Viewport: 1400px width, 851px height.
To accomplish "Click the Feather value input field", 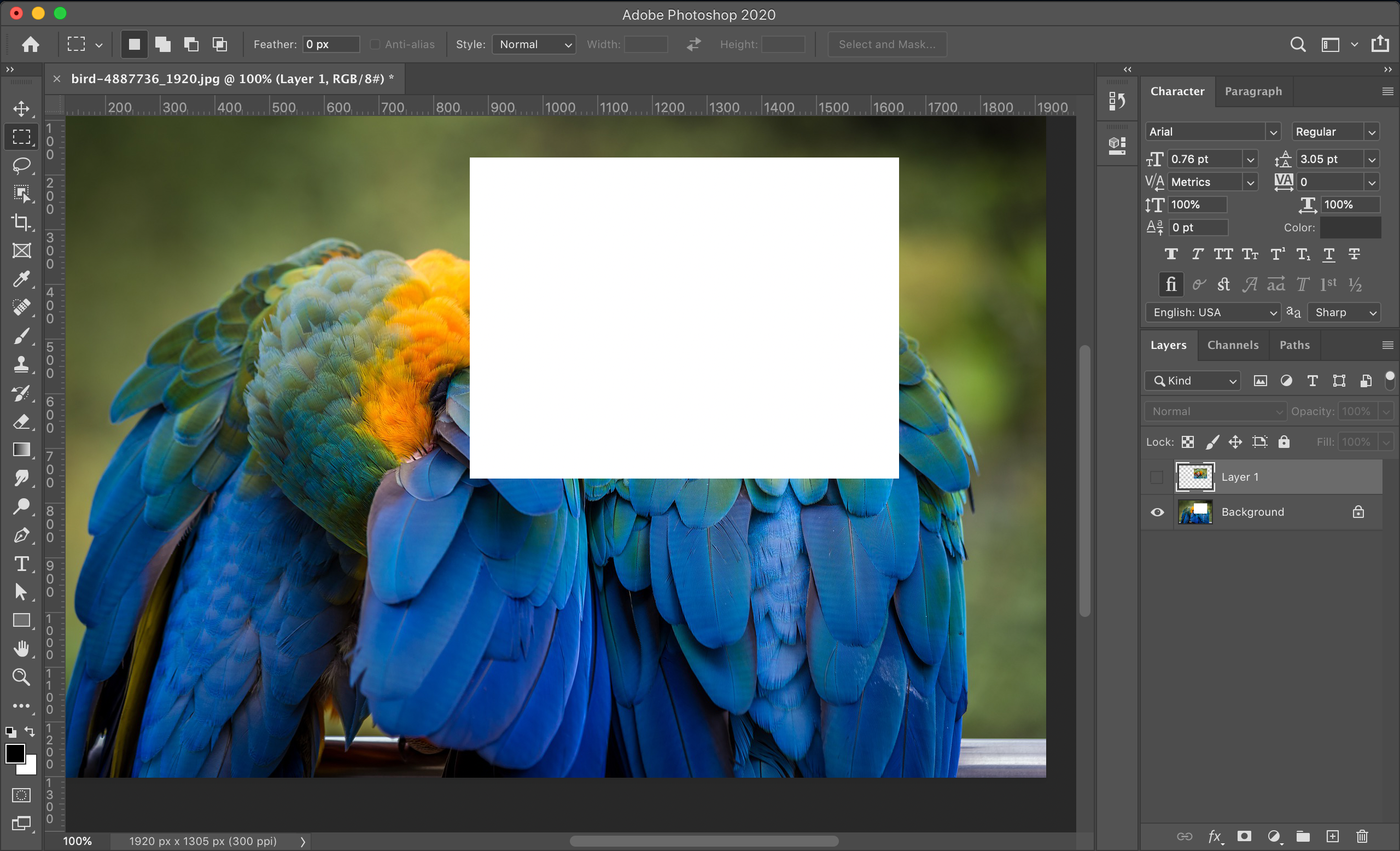I will pos(331,44).
